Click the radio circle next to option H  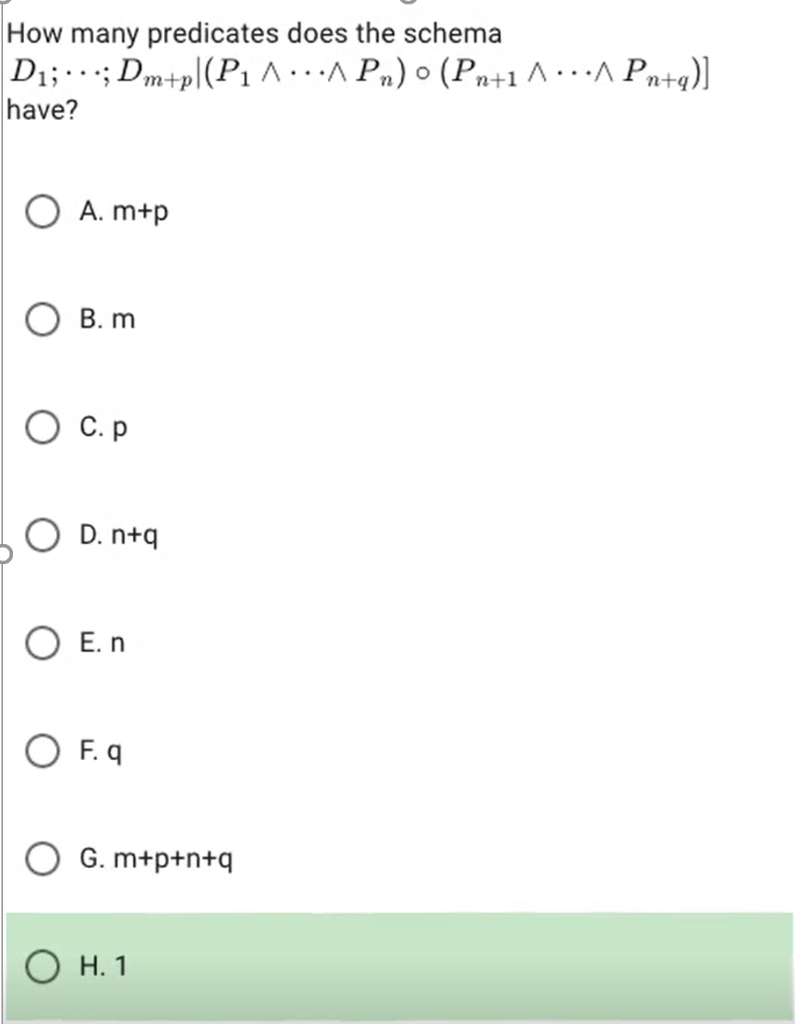pos(43,966)
